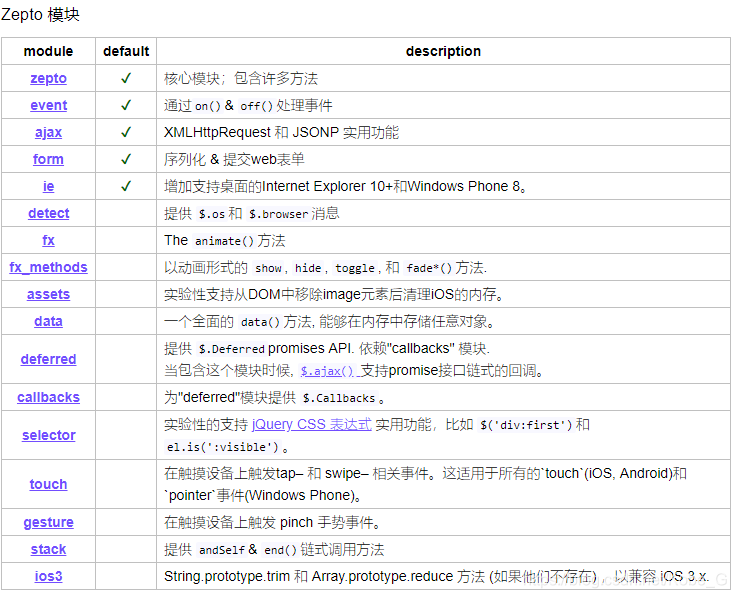The height and width of the screenshot is (598, 736).
Task: Click the checkmark in the zepto row
Action: point(126,78)
